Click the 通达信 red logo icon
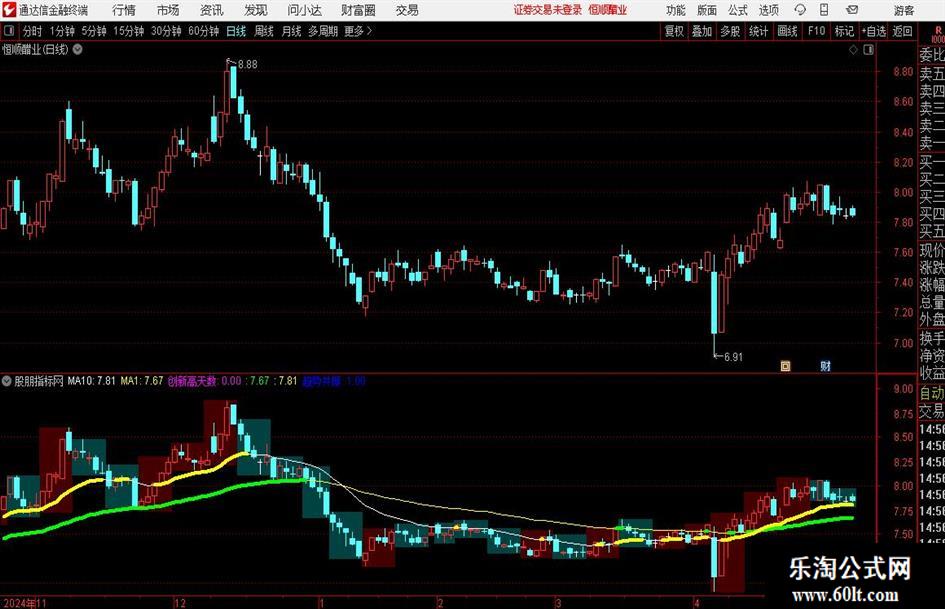Image resolution: width=945 pixels, height=609 pixels. [9, 10]
